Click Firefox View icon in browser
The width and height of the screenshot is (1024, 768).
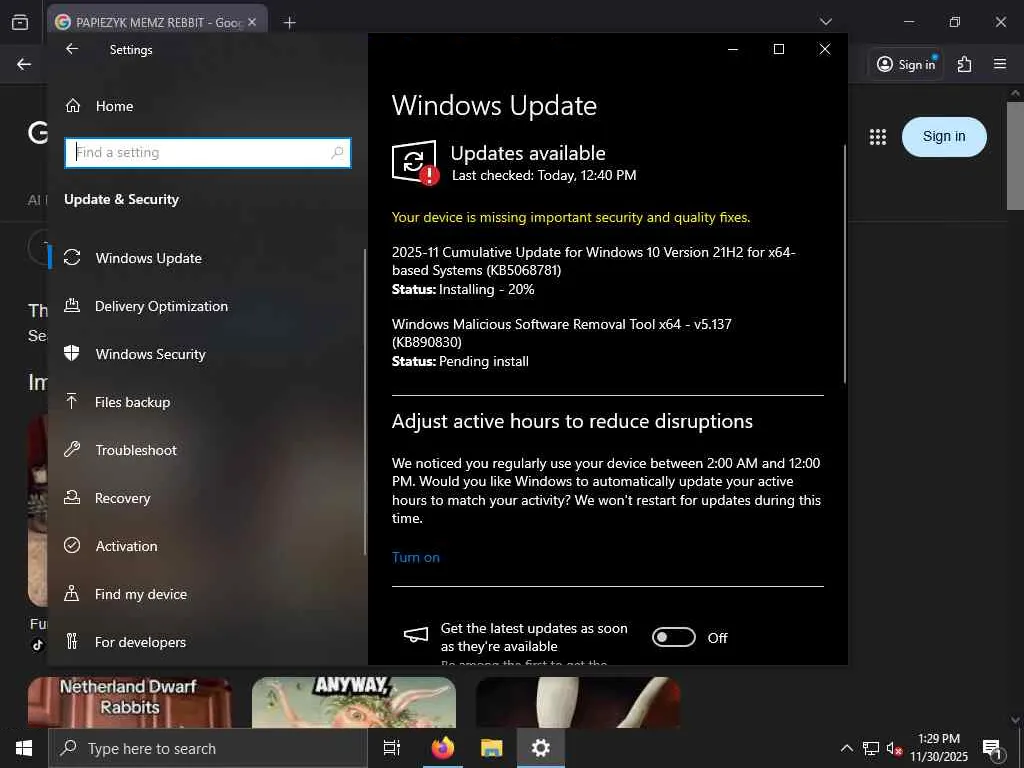pos(20,22)
